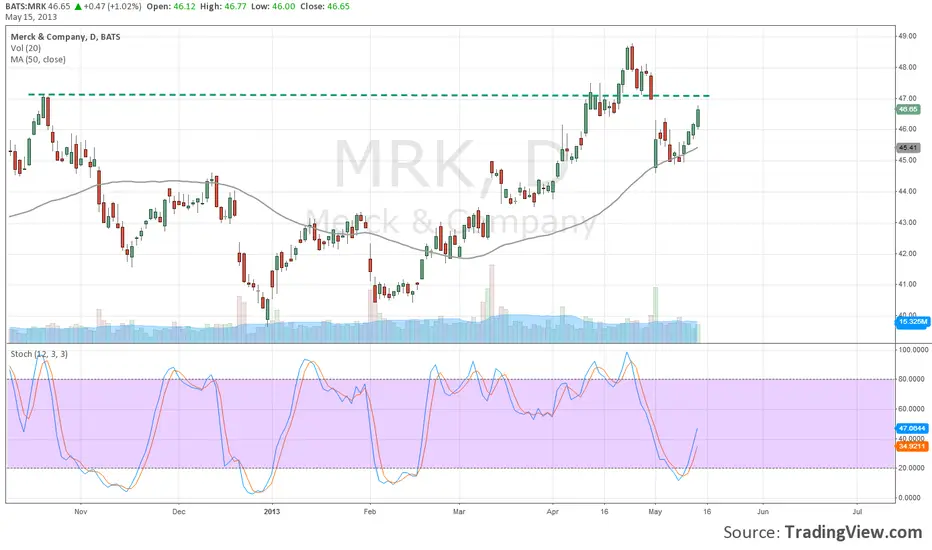Click the Mar label on time axis
The height and width of the screenshot is (550, 932).
click(x=458, y=511)
